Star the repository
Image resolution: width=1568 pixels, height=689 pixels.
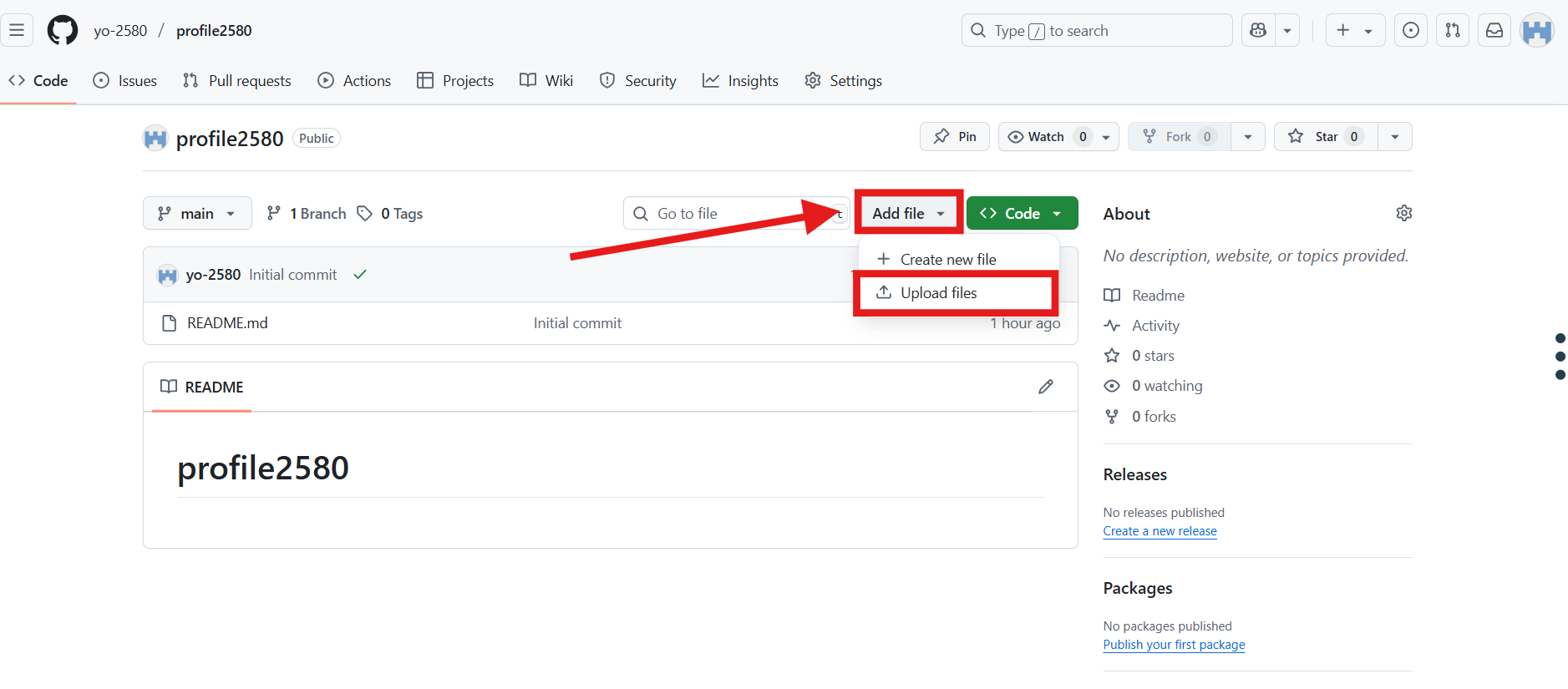coord(1326,137)
